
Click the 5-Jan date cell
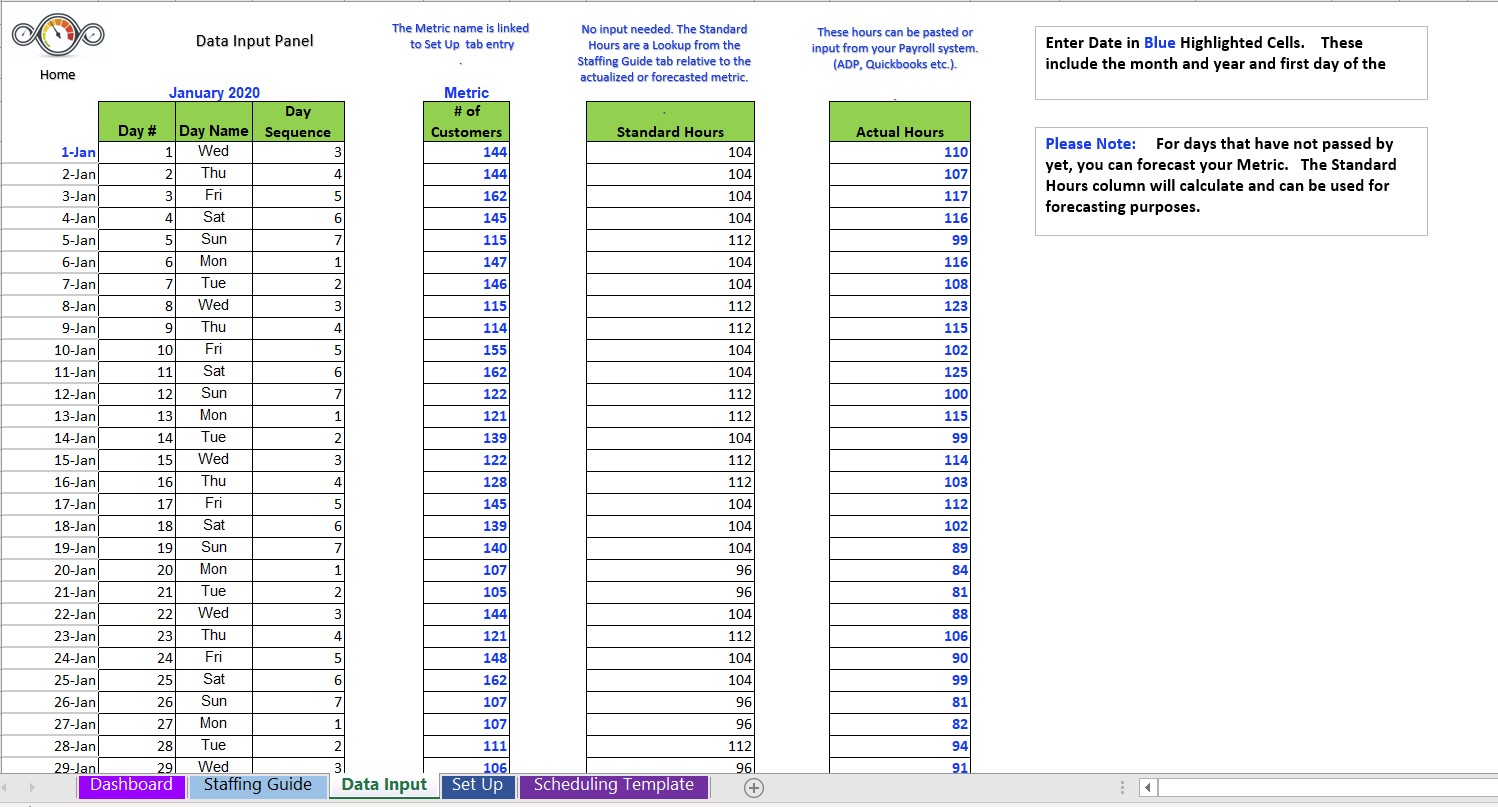[50, 240]
